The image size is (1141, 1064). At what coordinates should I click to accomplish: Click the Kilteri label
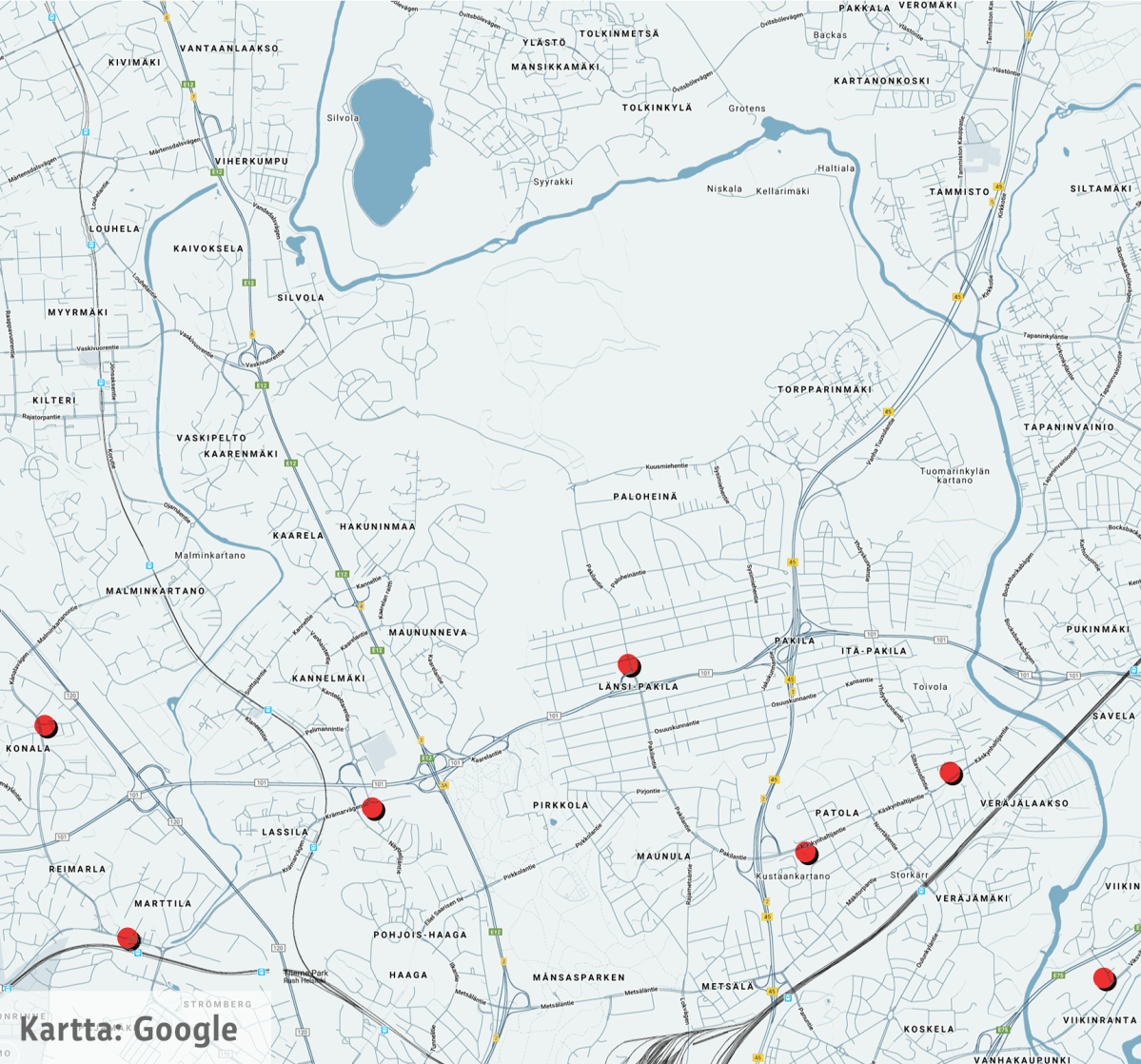pos(54,401)
